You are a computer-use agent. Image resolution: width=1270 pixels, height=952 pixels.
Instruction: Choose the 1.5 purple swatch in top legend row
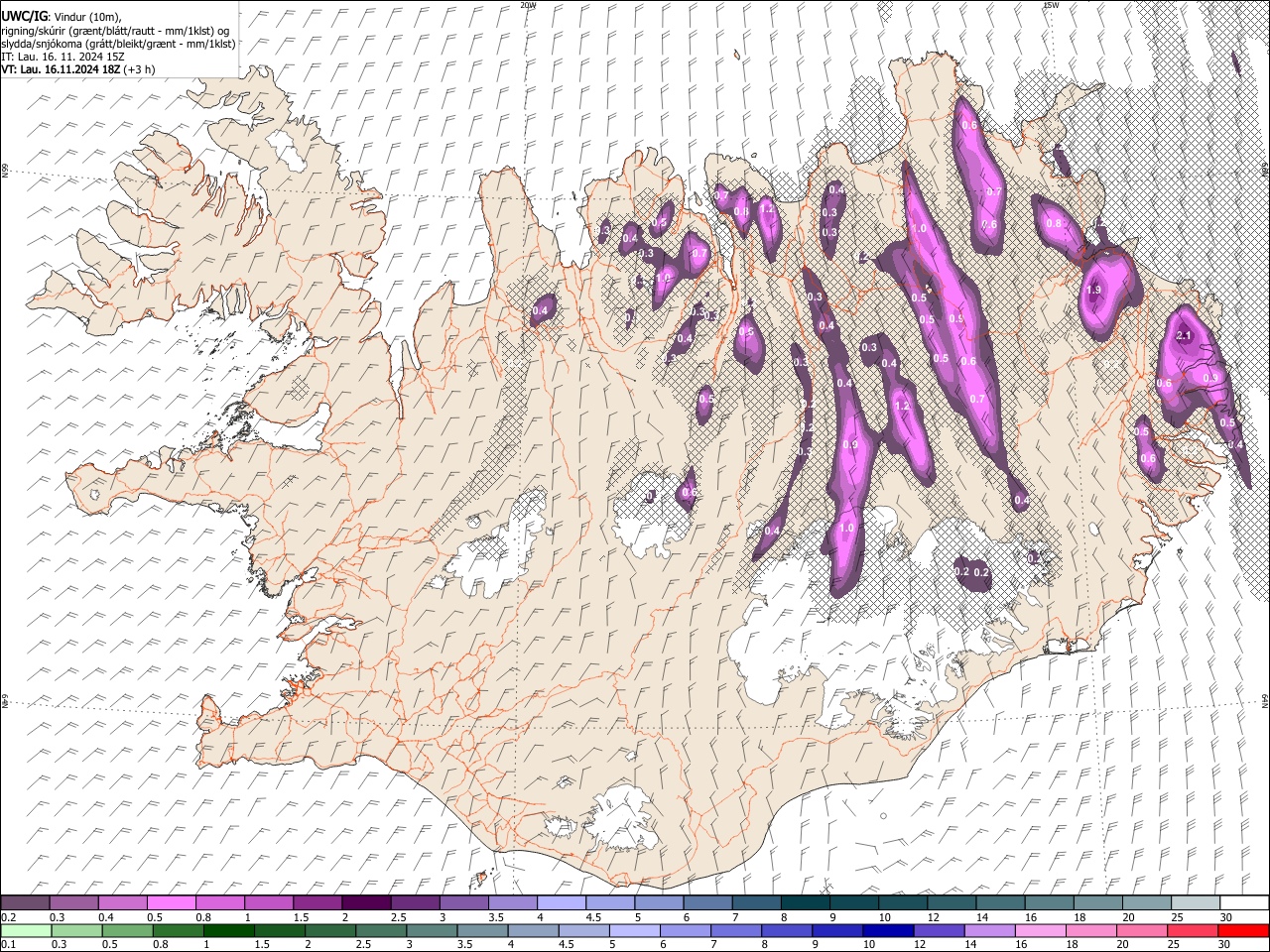(317, 902)
